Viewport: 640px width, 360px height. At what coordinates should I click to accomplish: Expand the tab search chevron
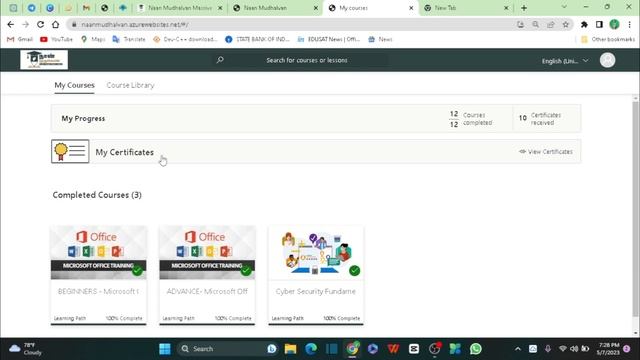(x=564, y=7)
